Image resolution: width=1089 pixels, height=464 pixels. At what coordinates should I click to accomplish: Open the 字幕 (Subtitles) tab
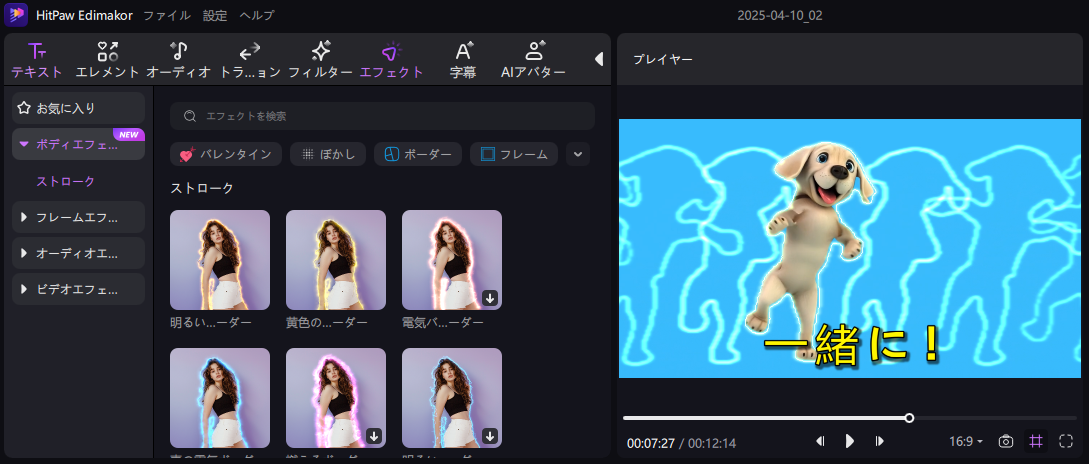463,60
